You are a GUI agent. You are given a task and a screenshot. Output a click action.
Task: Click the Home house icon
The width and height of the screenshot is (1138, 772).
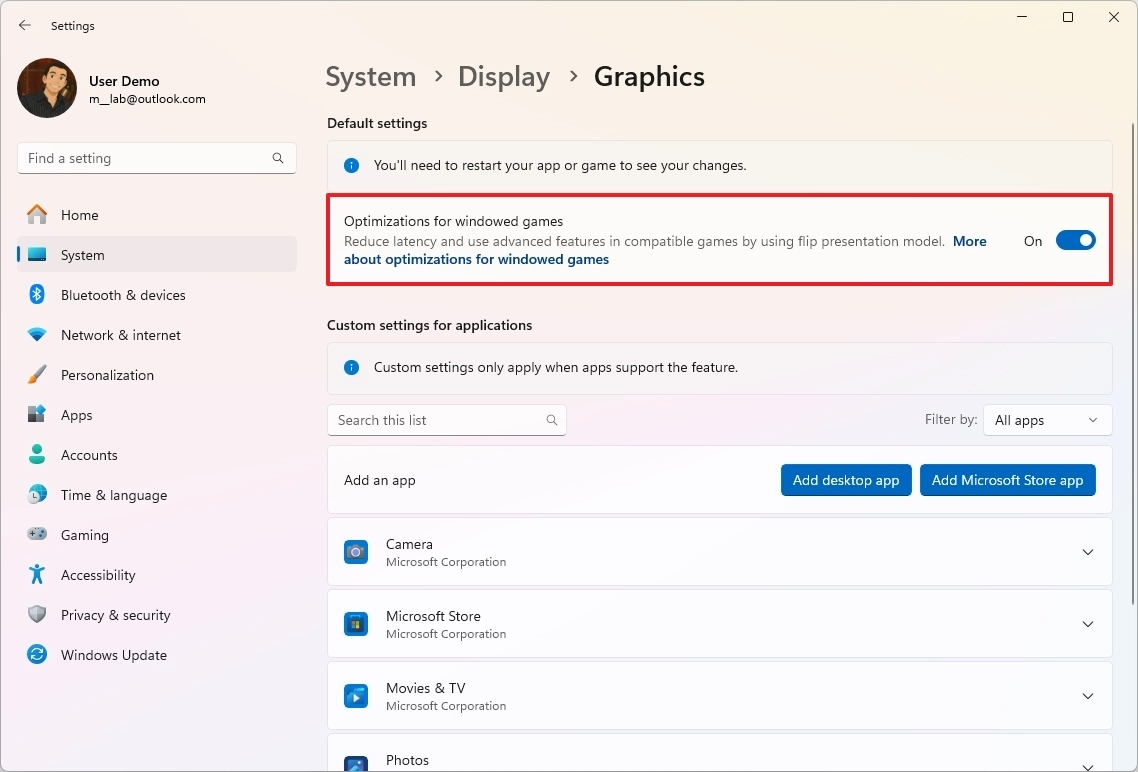point(37,215)
